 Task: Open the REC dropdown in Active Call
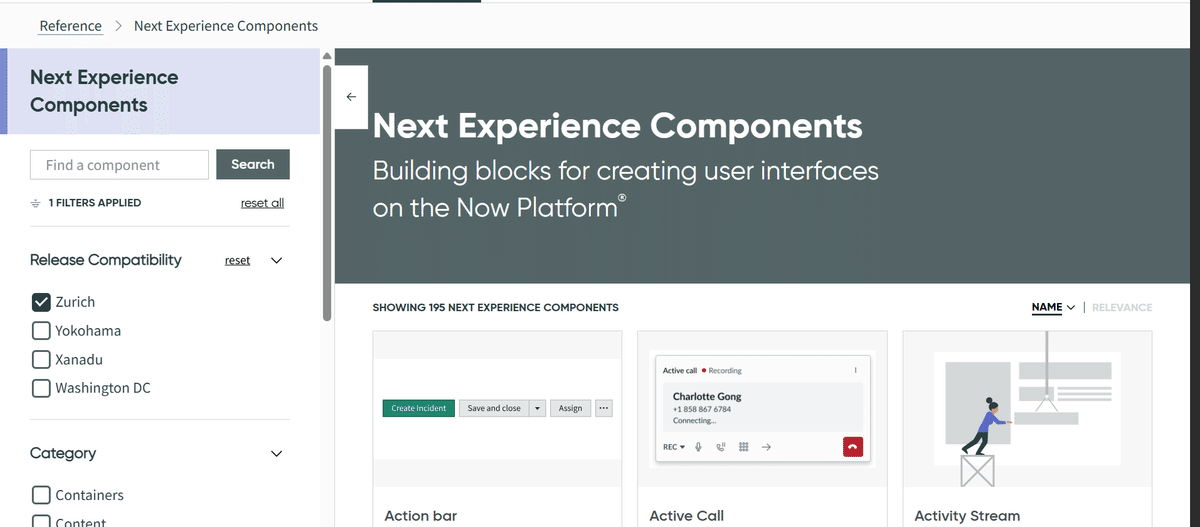click(674, 447)
